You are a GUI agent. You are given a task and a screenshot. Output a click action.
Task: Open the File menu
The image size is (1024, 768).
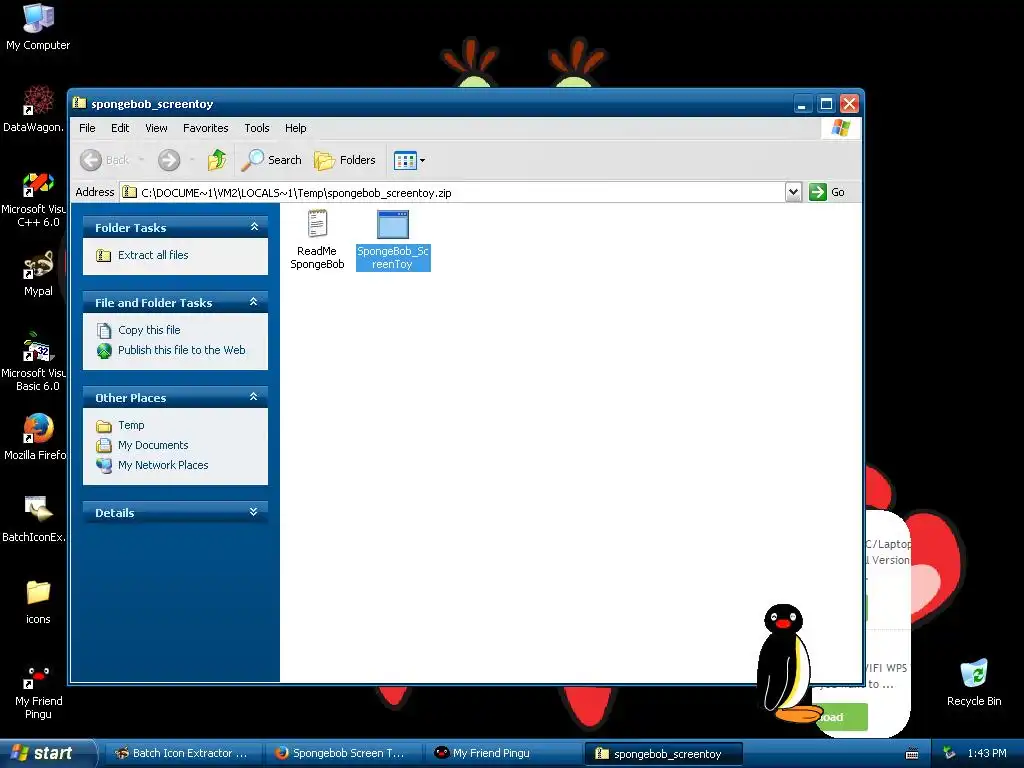click(x=87, y=128)
